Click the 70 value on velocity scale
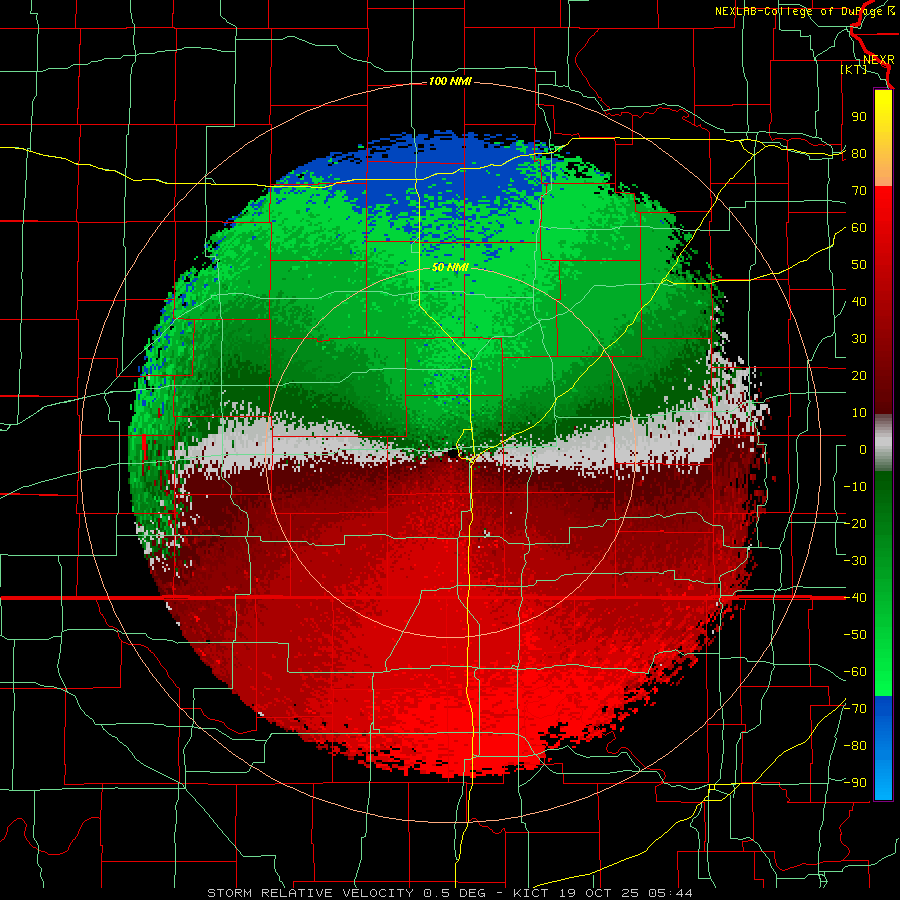 pyautogui.click(x=859, y=191)
